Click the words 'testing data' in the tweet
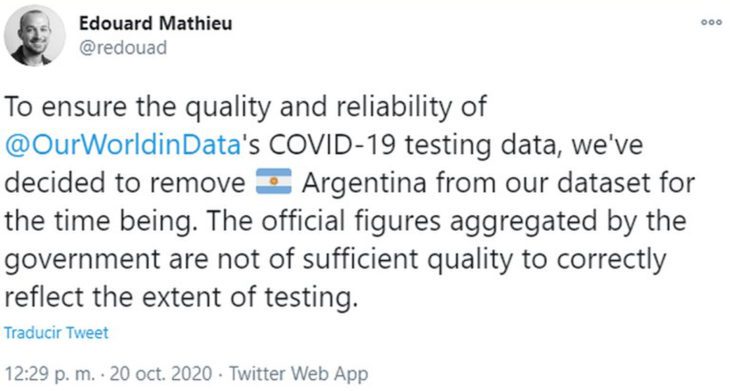Image resolution: width=730 pixels, height=391 pixels. pyautogui.click(x=481, y=145)
